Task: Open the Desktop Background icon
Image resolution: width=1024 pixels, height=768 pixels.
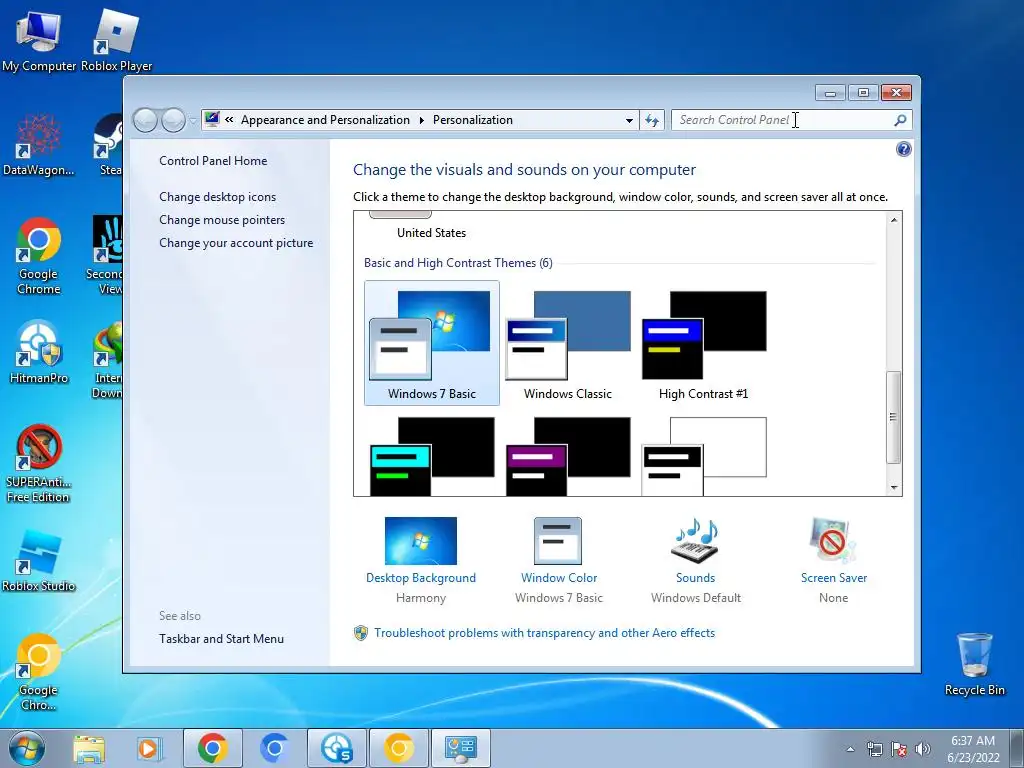Action: click(x=421, y=541)
